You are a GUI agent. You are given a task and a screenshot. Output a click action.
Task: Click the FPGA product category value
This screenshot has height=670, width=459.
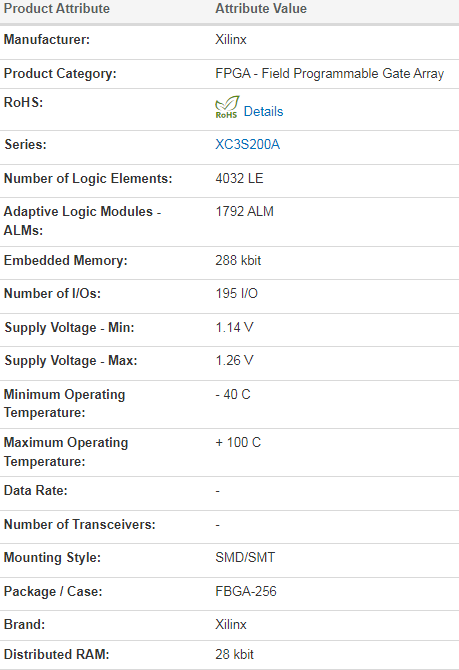click(x=330, y=73)
